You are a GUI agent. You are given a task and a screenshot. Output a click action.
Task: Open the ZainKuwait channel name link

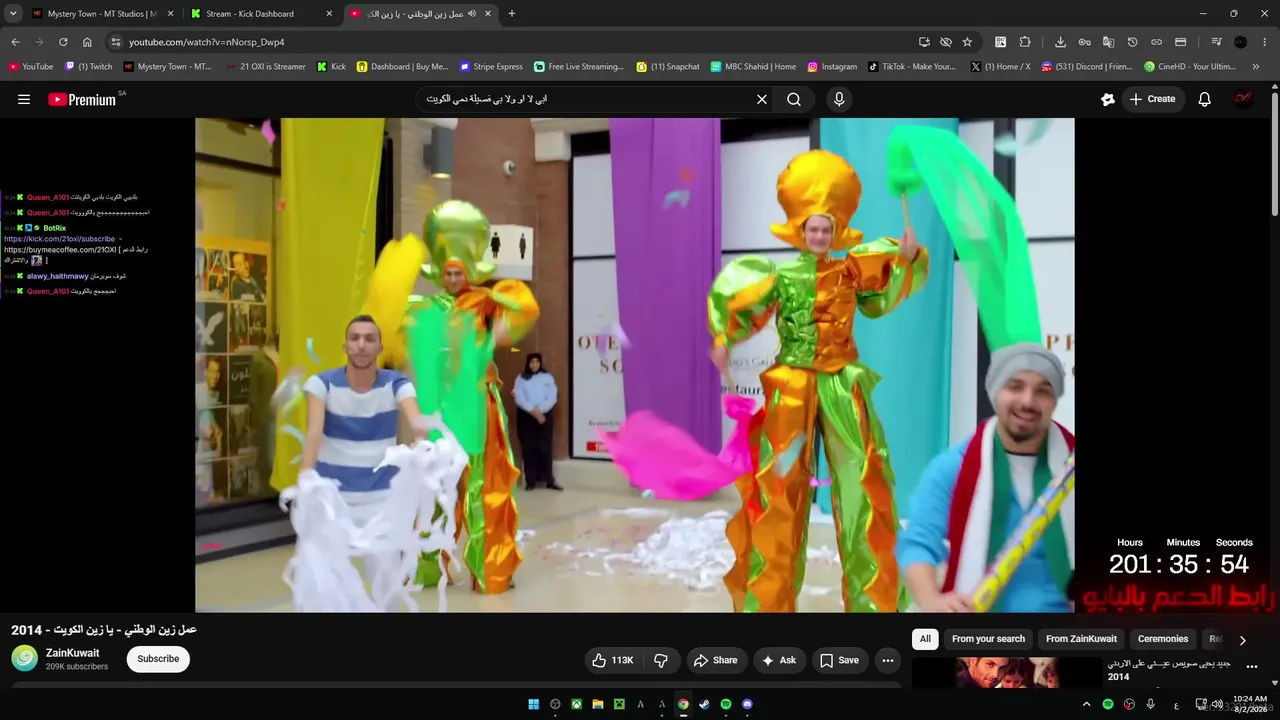click(73, 653)
